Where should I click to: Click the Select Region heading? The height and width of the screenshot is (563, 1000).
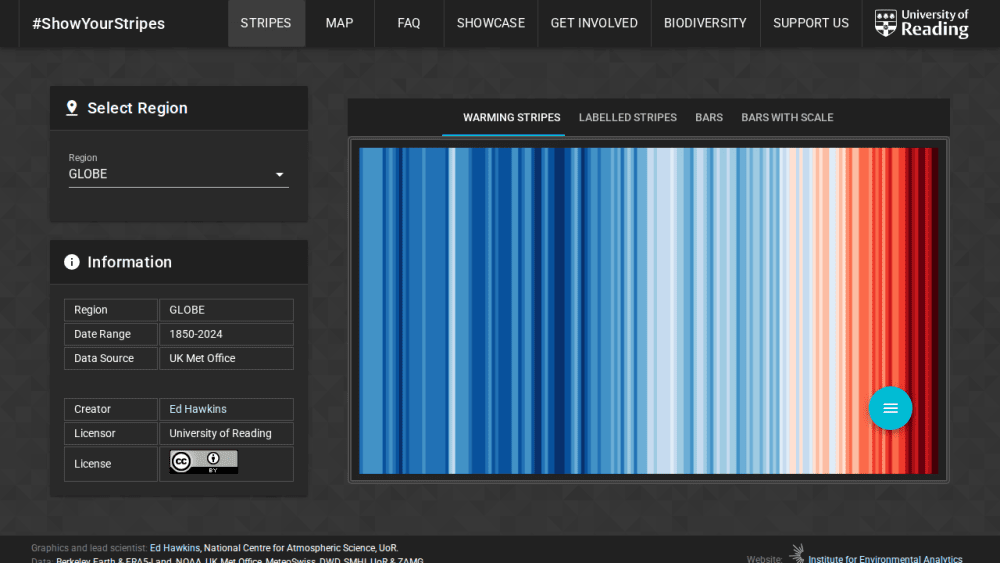click(137, 108)
